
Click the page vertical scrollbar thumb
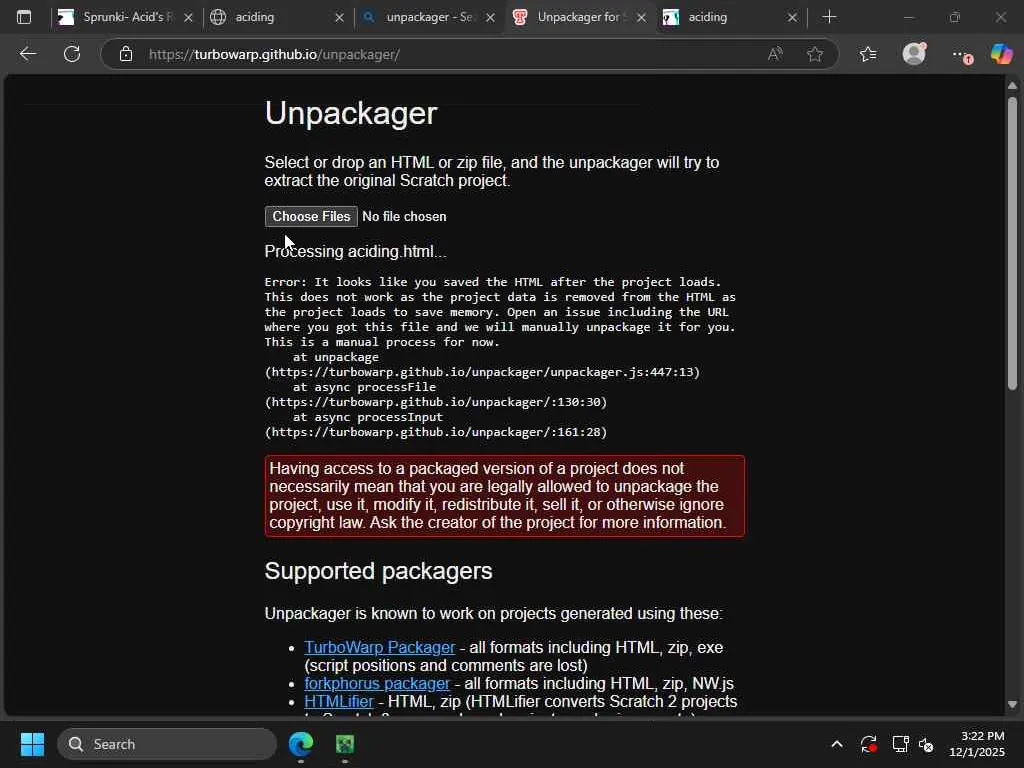(x=1012, y=243)
